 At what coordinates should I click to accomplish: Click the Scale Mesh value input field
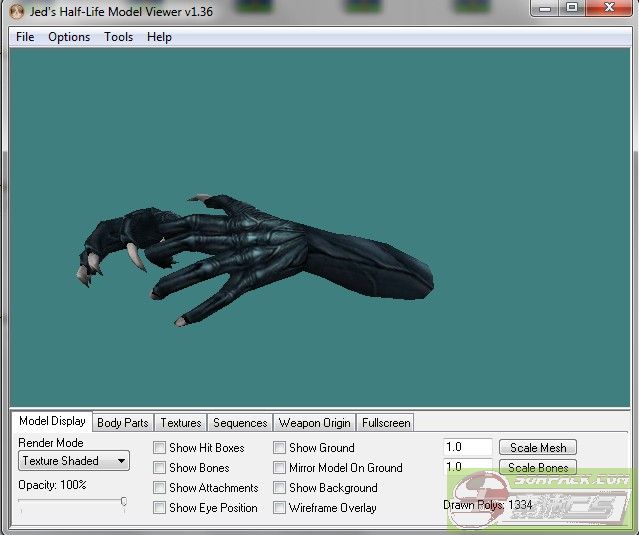tap(467, 448)
